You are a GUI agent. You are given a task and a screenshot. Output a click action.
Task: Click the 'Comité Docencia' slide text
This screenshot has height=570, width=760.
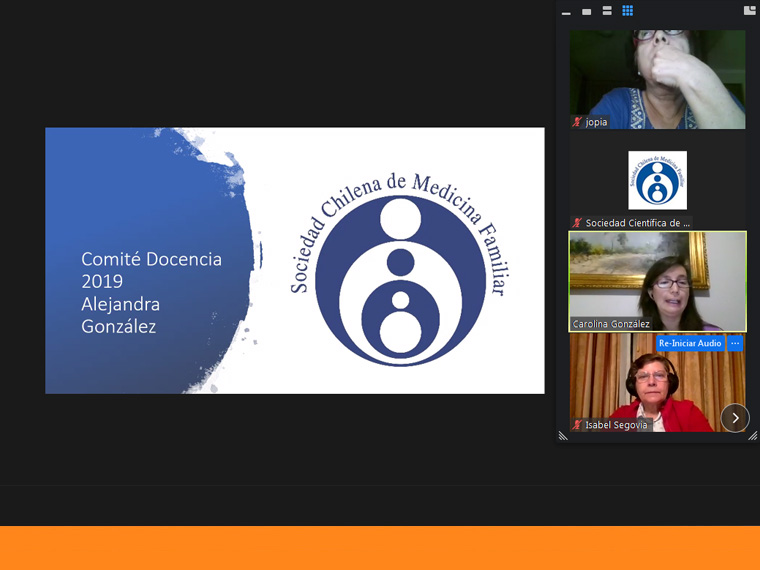pyautogui.click(x=151, y=259)
